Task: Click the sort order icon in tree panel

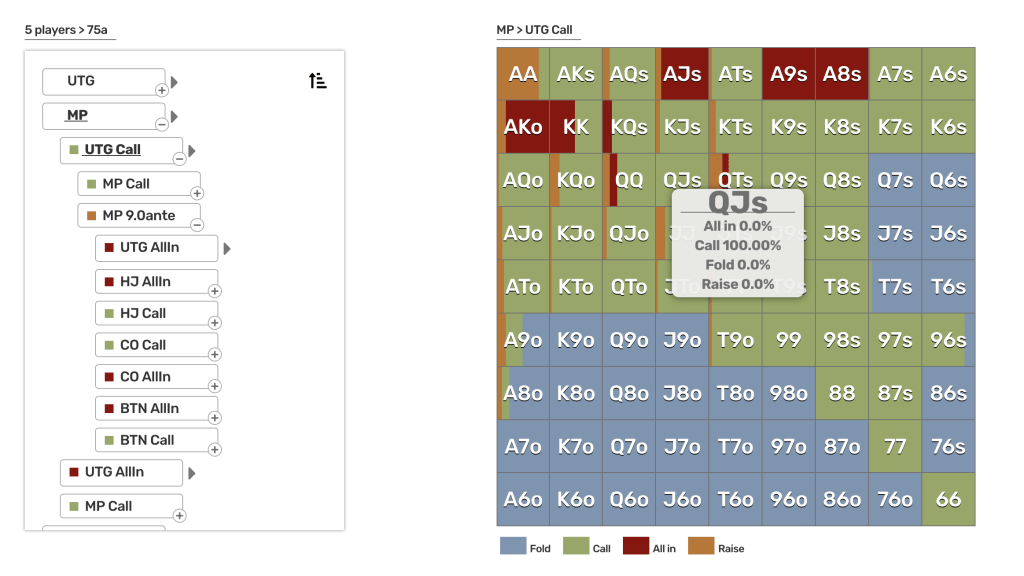Action: point(318,81)
